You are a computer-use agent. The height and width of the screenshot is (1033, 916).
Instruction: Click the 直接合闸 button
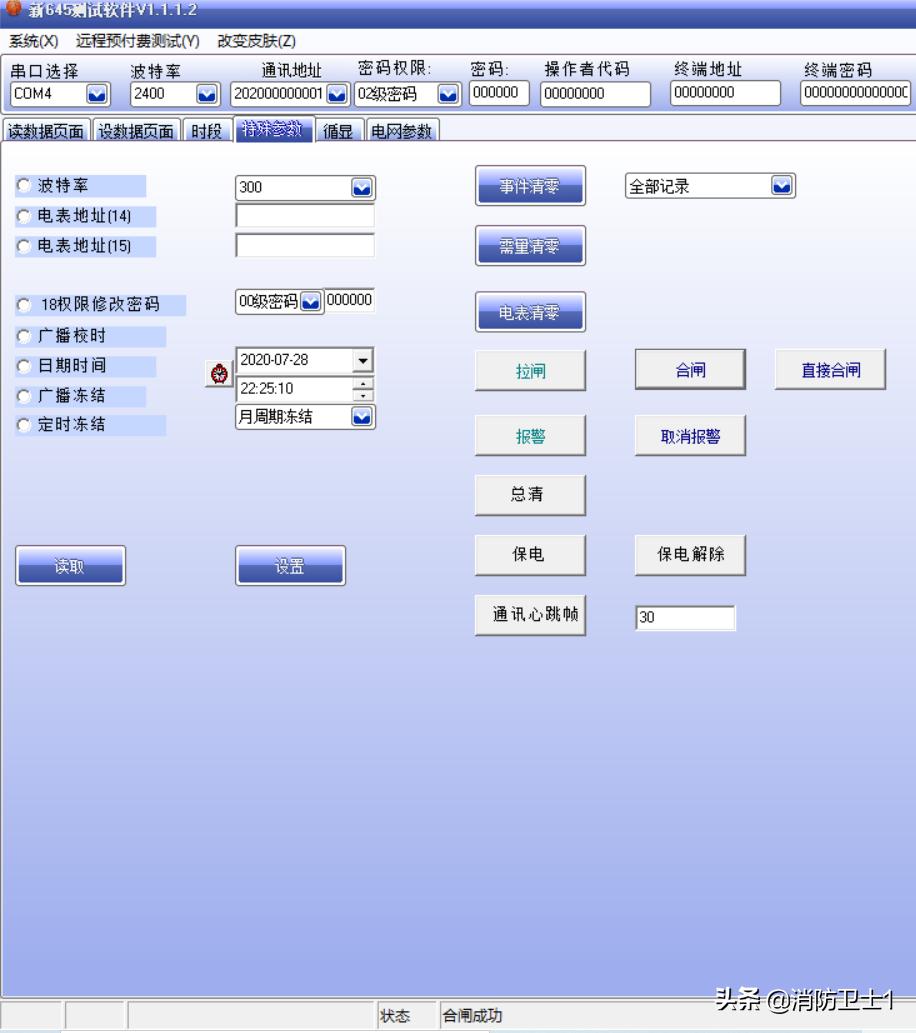pos(831,368)
